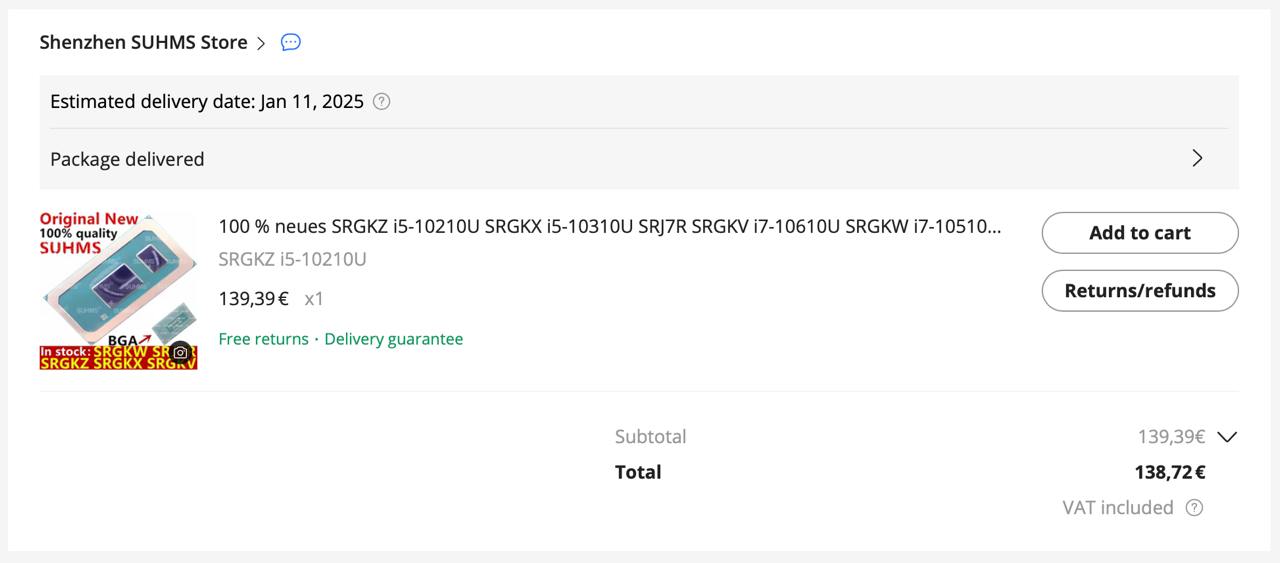
Task: Click the VAT included info icon
Action: tap(1194, 507)
